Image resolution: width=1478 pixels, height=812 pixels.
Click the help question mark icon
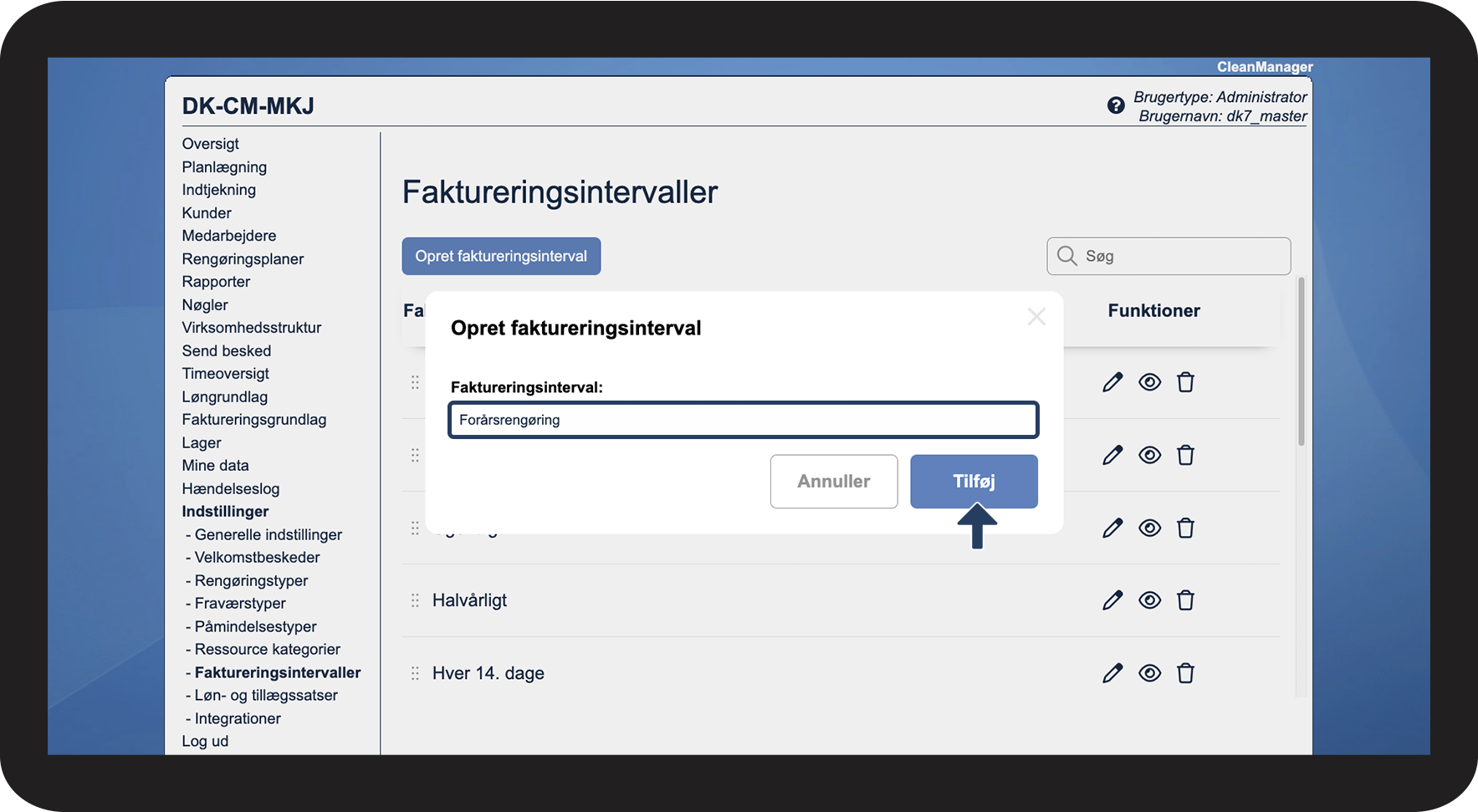point(1115,105)
